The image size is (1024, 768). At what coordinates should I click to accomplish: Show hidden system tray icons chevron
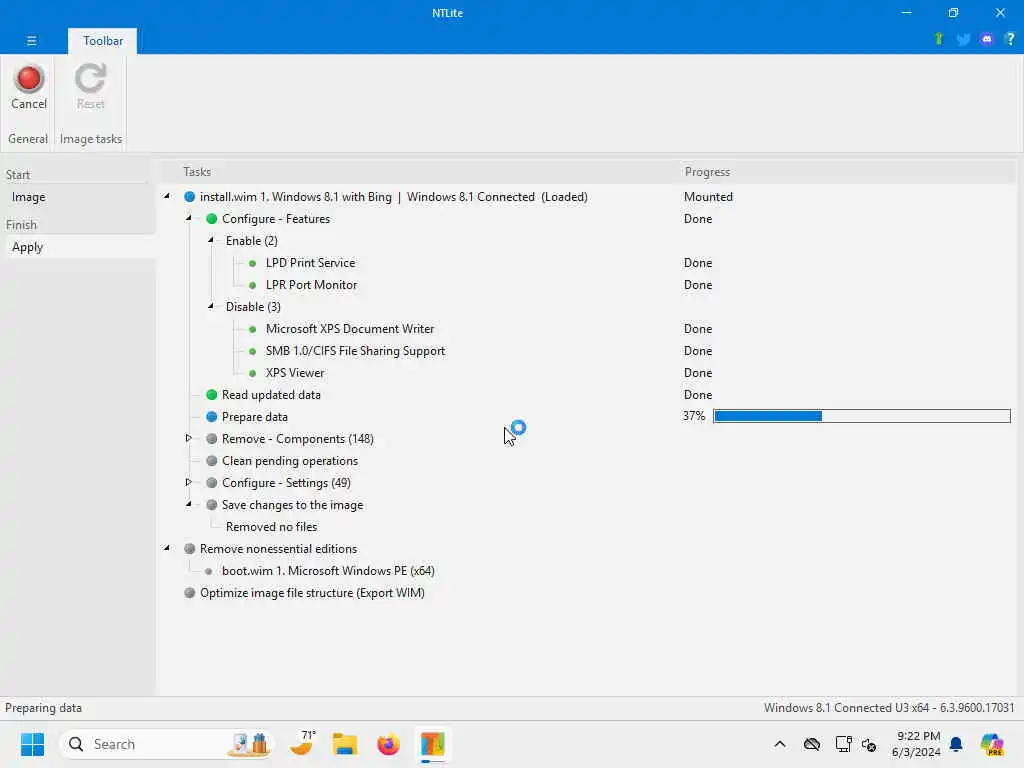coord(780,744)
